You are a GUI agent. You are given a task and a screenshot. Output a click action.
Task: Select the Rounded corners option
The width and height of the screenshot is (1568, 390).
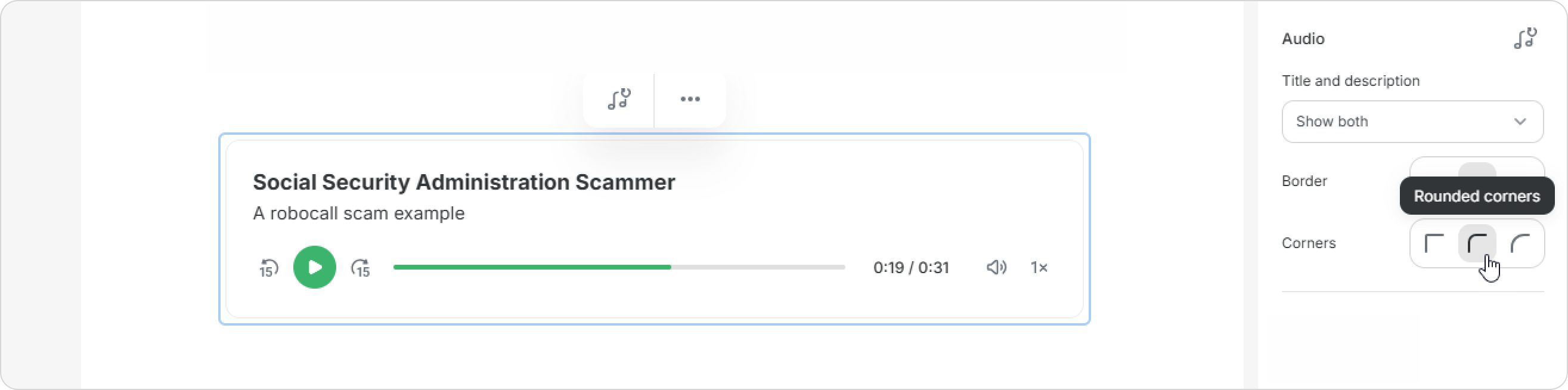[1477, 243]
